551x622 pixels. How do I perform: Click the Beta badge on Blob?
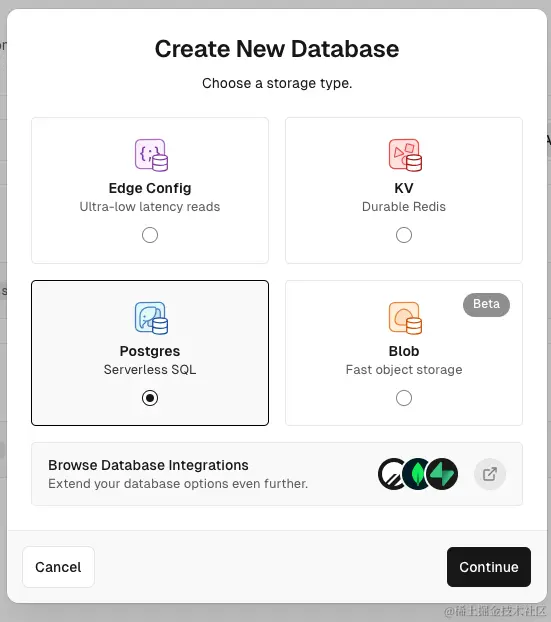[x=486, y=304]
